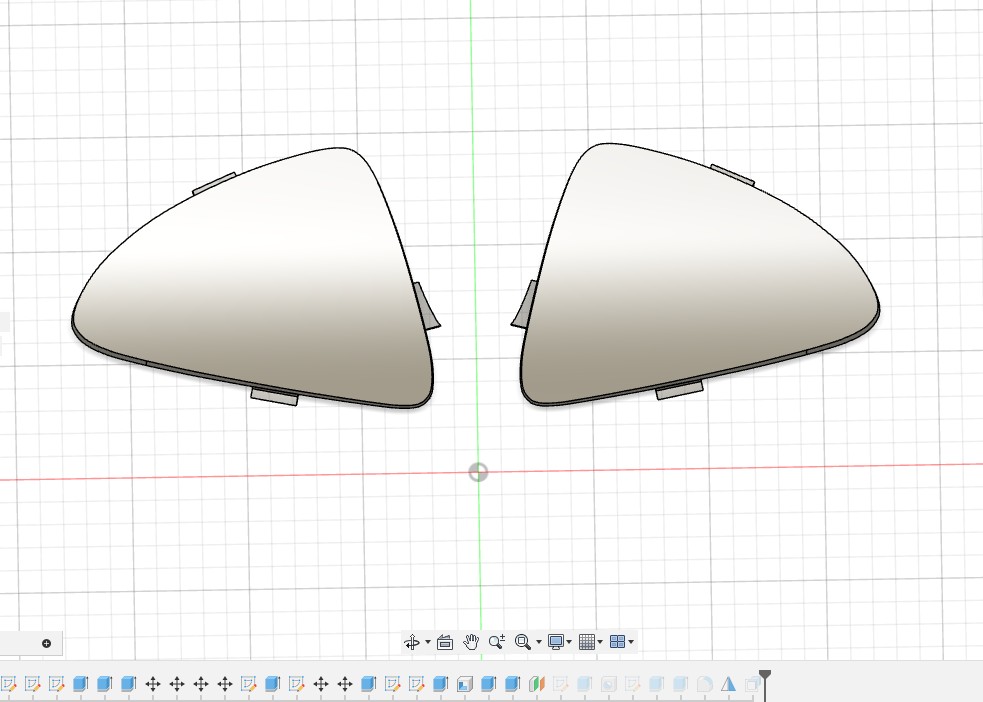This screenshot has width=983, height=702.
Task: Expand the comments panel plus button
Action: 46,644
